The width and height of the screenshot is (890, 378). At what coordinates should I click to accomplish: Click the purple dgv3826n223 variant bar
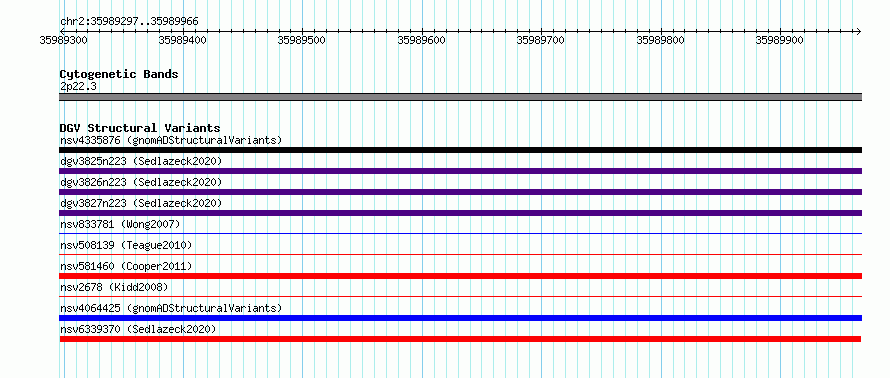click(461, 192)
